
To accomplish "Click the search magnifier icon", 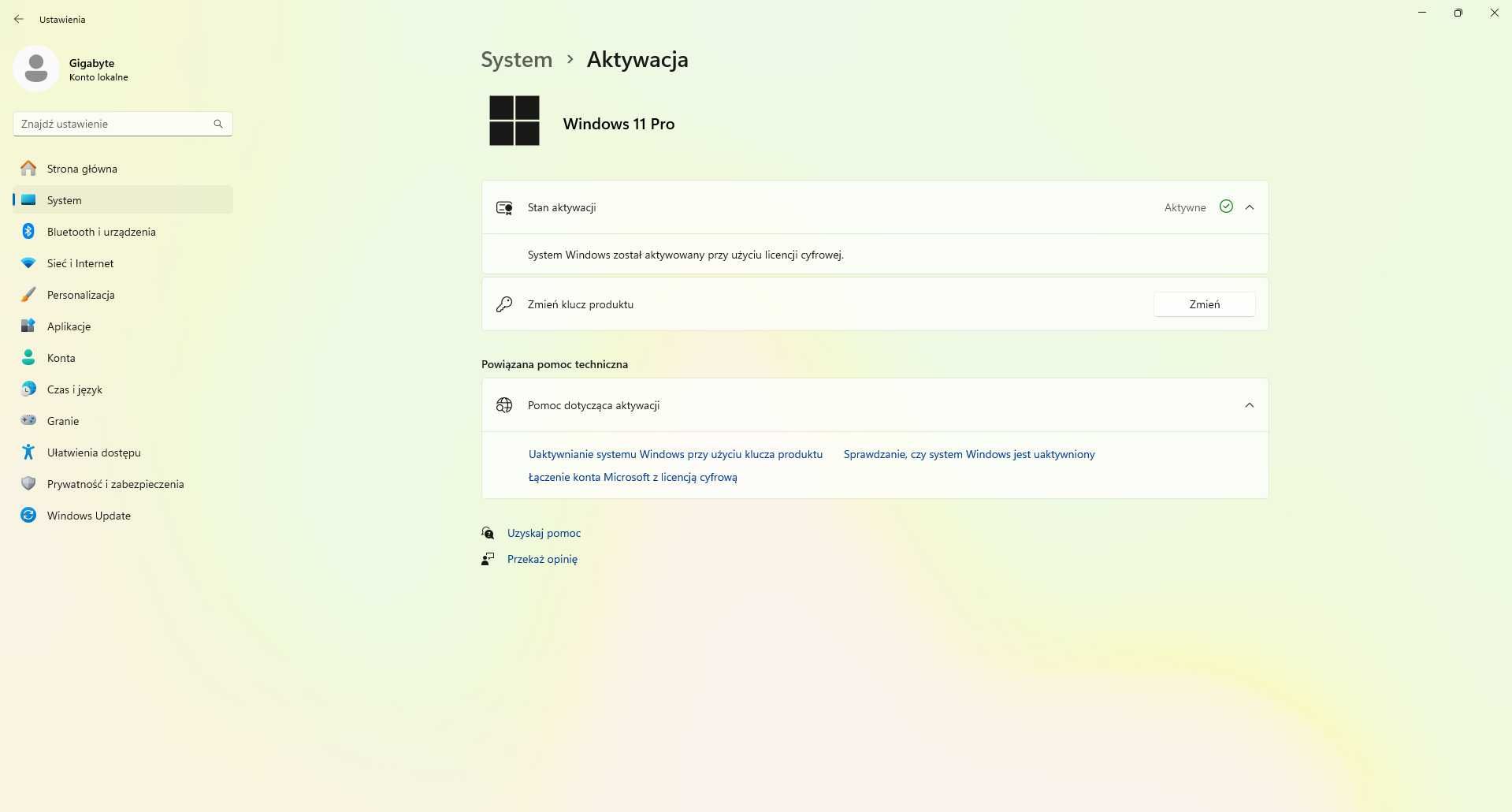I will pos(218,124).
